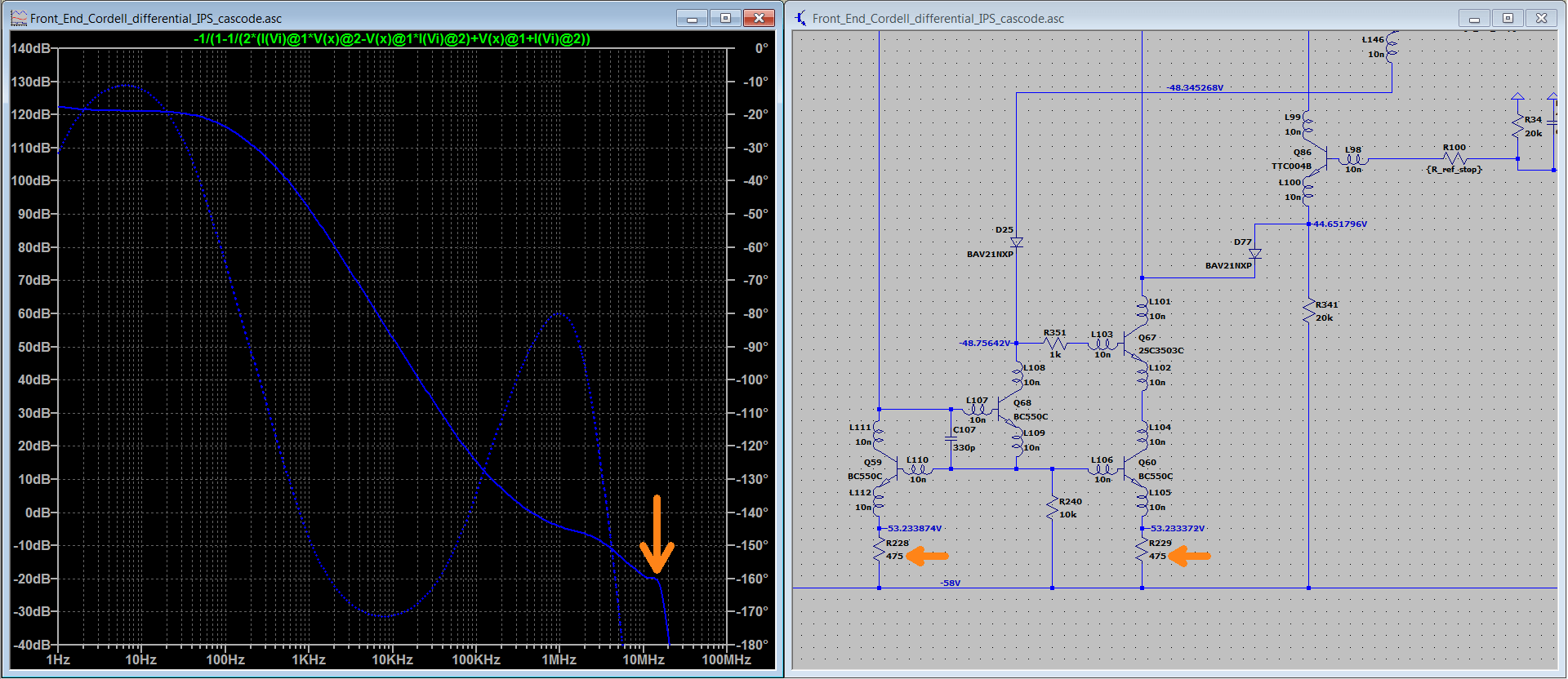Select transistor label Q59
Viewport: 1568px width, 679px height.
coord(873,462)
